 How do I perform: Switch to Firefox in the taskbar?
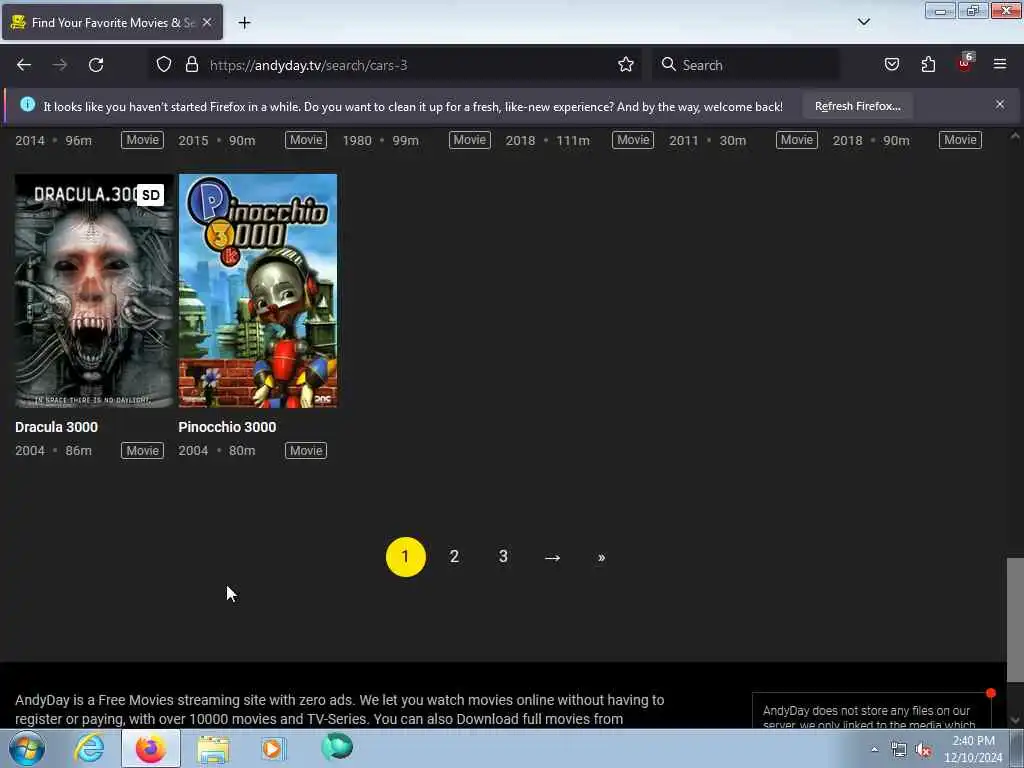point(151,748)
